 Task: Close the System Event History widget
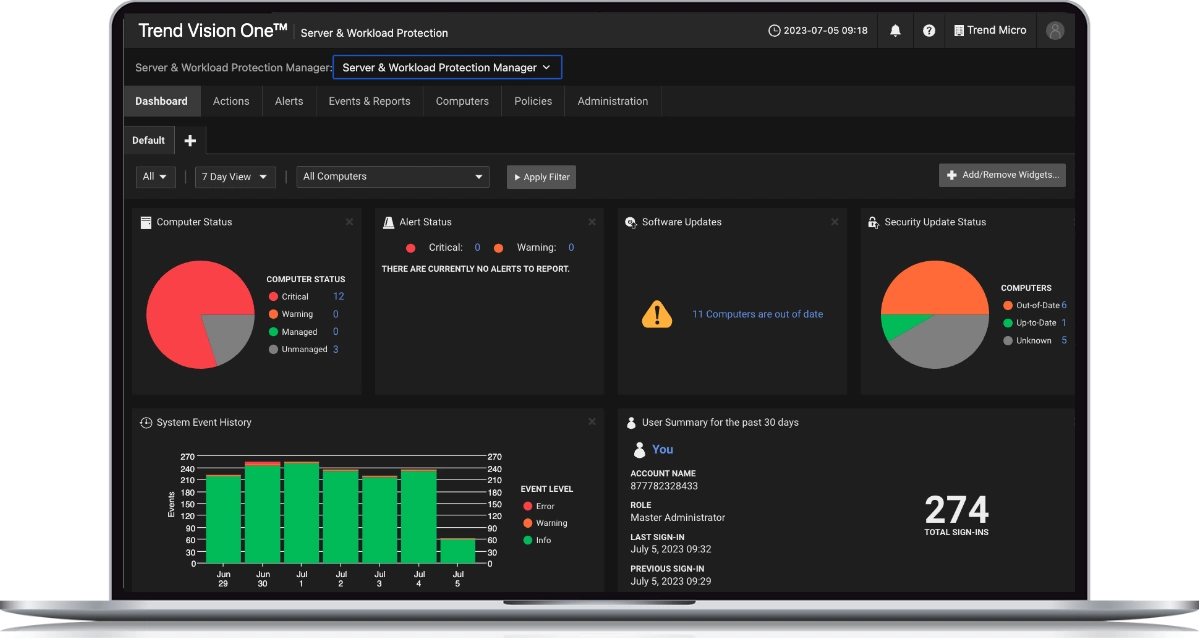pyautogui.click(x=592, y=422)
